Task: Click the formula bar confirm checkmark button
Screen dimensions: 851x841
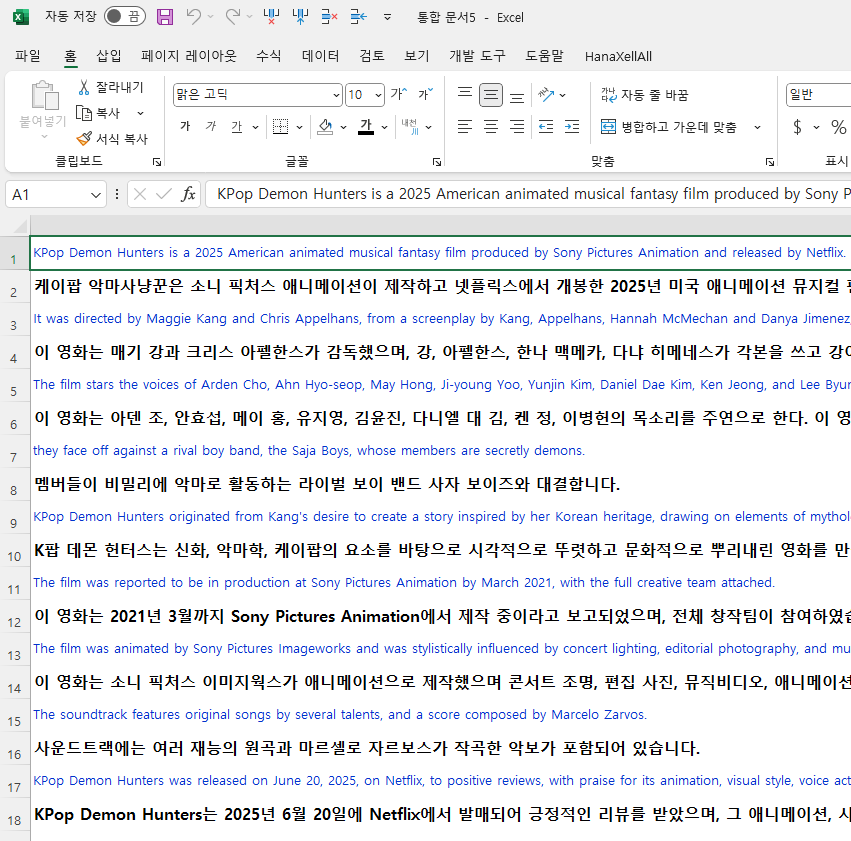Action: coord(163,194)
